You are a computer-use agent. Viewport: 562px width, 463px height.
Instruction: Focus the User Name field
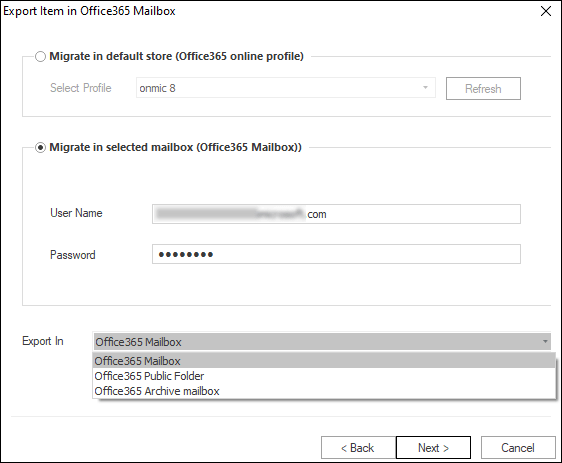[x=336, y=214]
